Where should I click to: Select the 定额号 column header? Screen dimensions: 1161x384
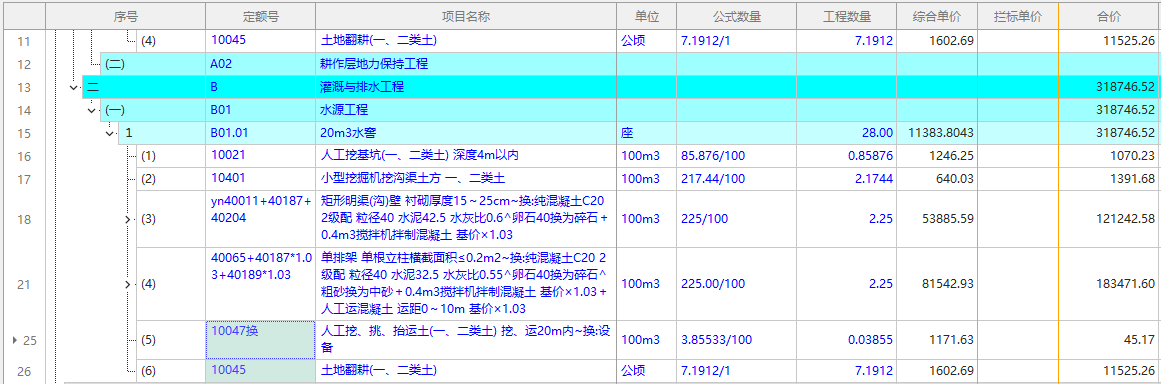coord(261,16)
